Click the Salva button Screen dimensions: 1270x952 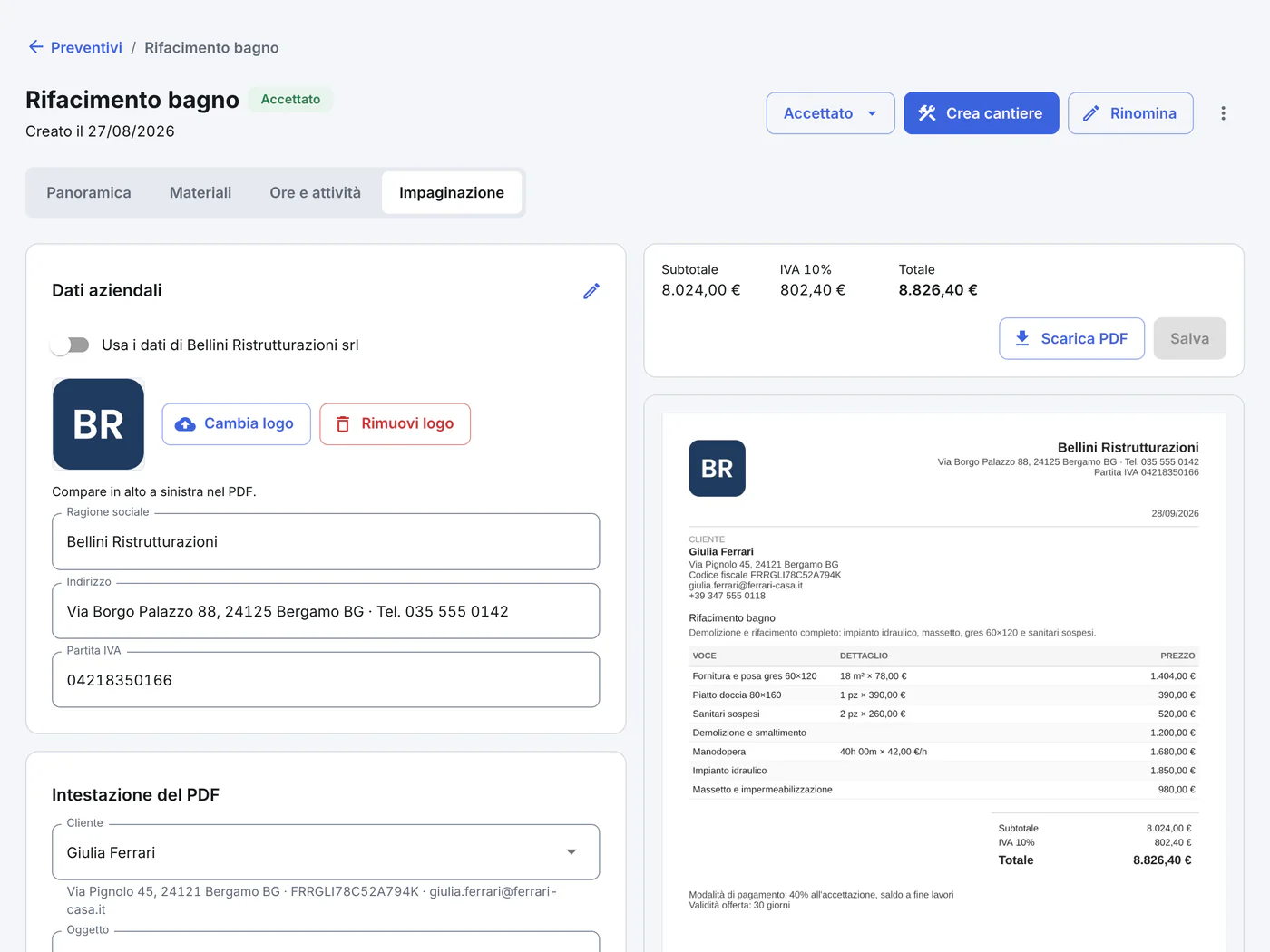click(1189, 338)
